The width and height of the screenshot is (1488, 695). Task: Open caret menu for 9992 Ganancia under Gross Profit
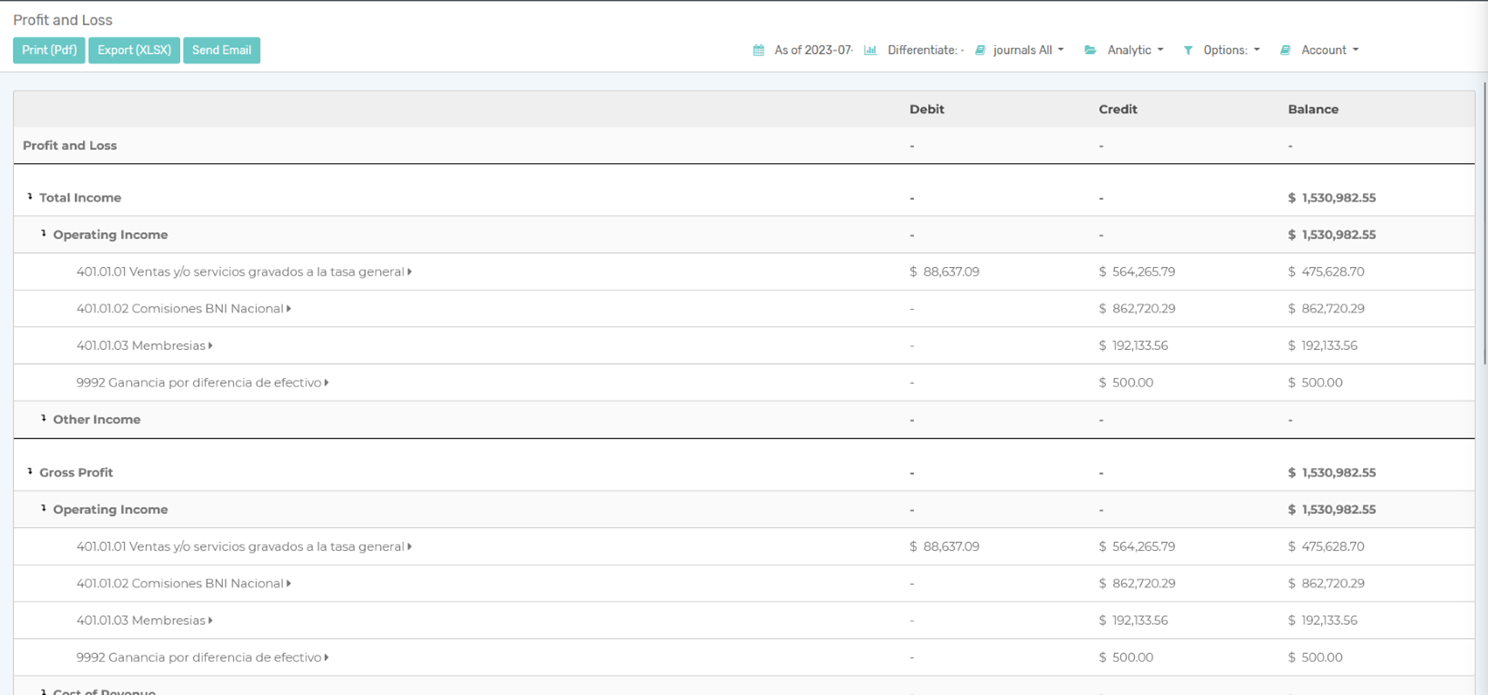pyautogui.click(x=327, y=658)
